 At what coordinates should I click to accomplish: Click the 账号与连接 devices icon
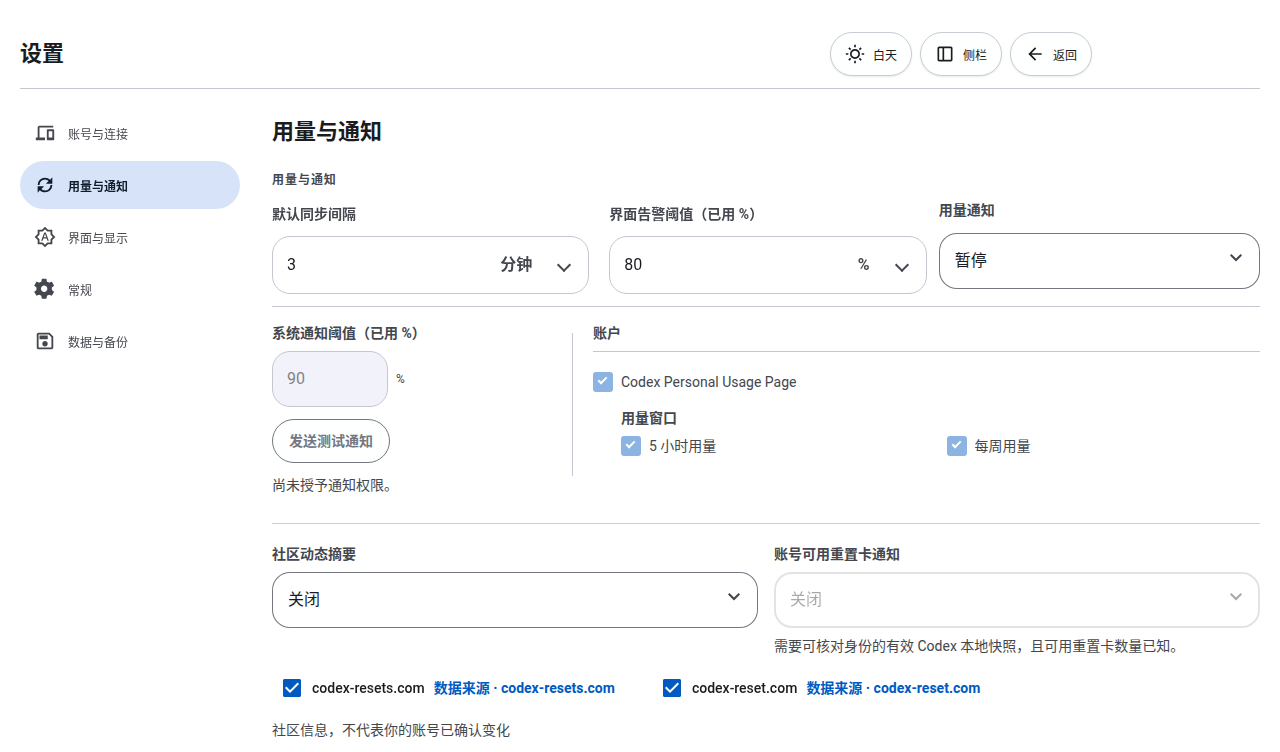click(44, 133)
